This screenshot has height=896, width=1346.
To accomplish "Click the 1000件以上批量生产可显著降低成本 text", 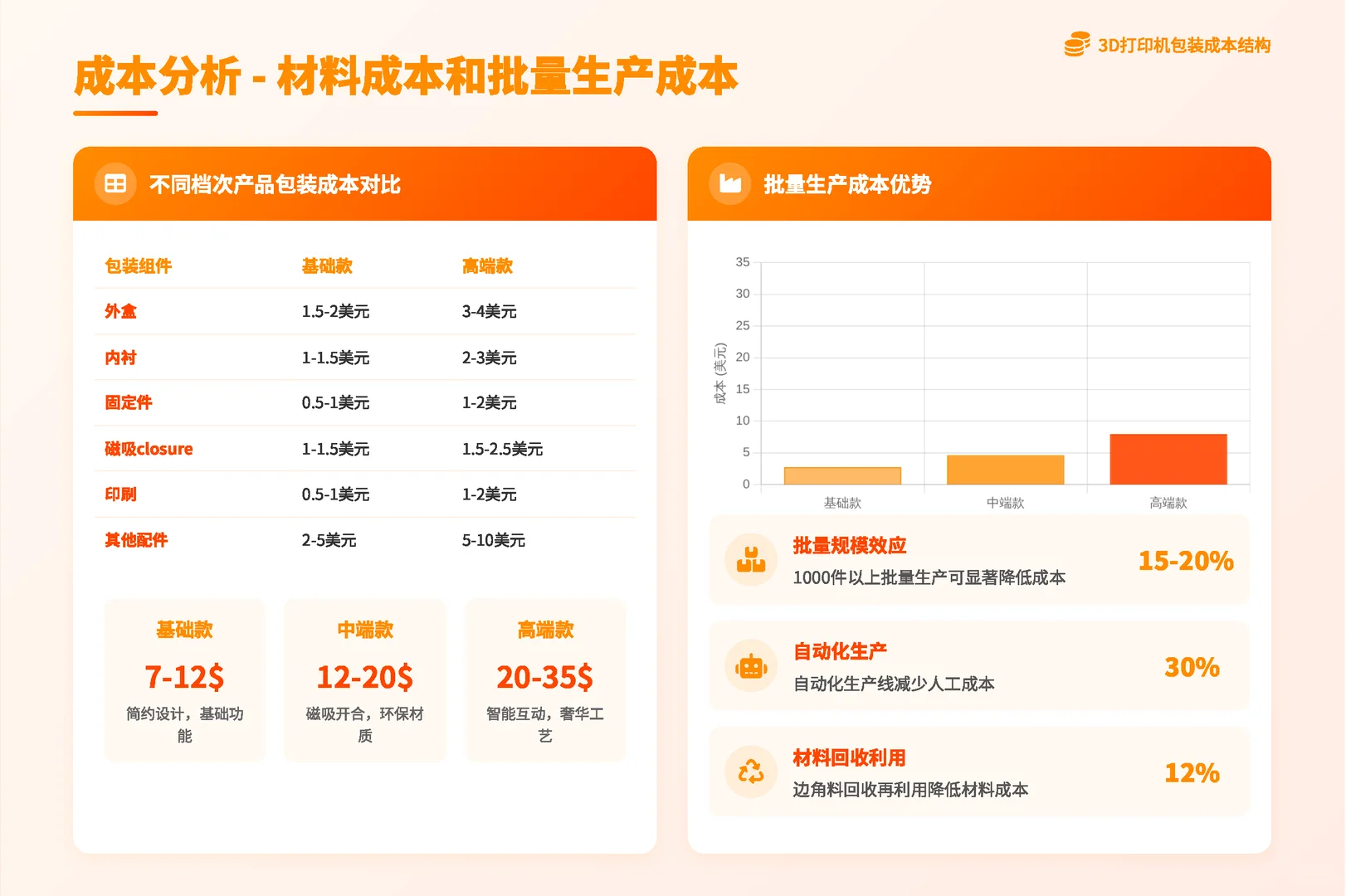I will tap(929, 578).
